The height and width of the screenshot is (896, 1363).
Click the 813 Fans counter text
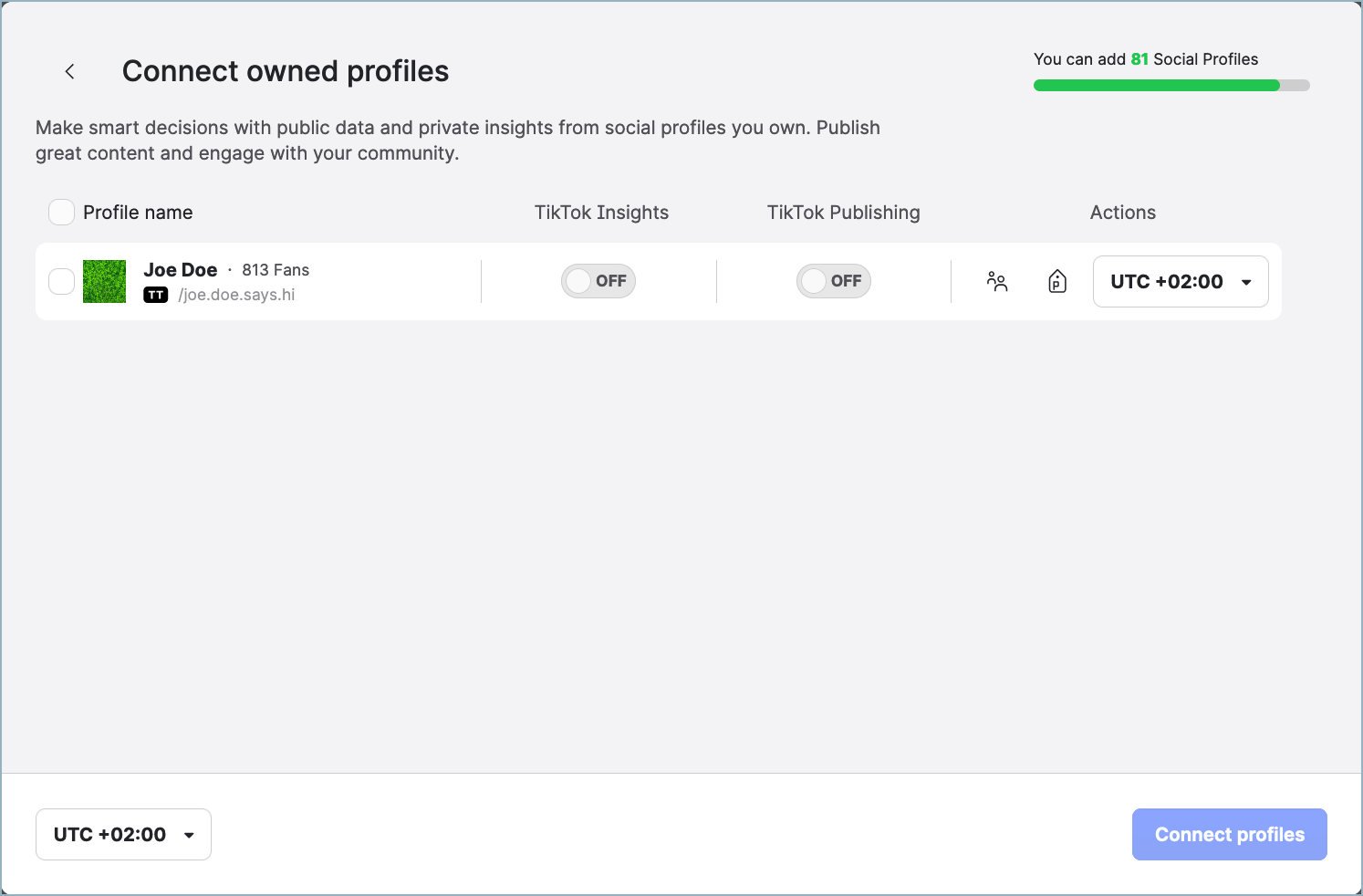tap(276, 270)
